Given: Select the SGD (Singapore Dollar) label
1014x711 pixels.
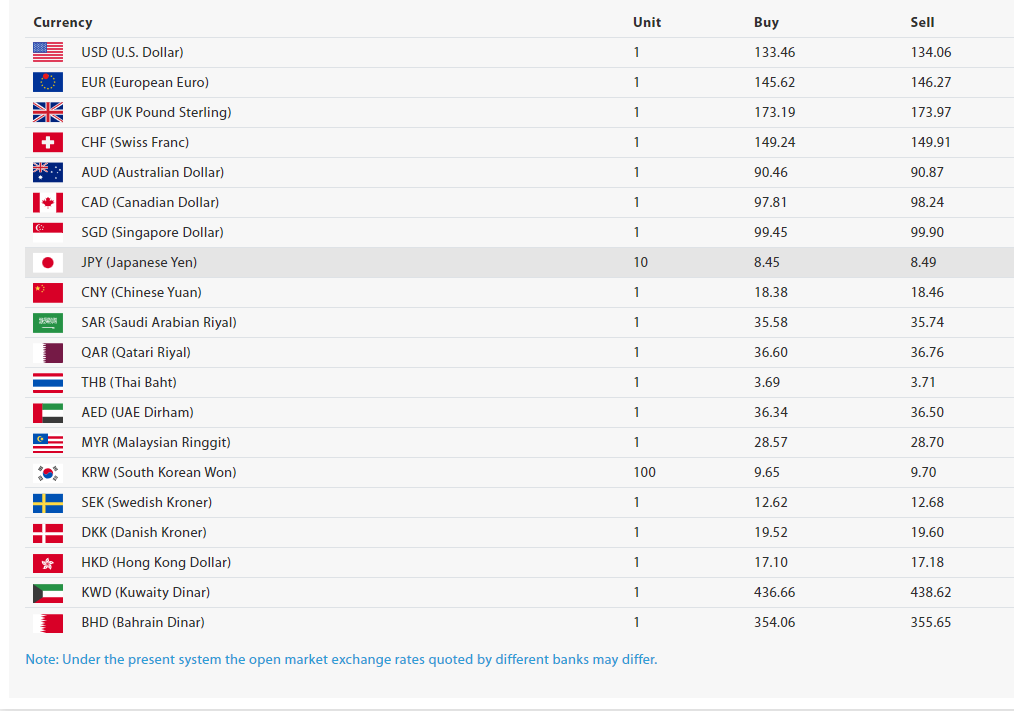Looking at the screenshot, I should 152,232.
